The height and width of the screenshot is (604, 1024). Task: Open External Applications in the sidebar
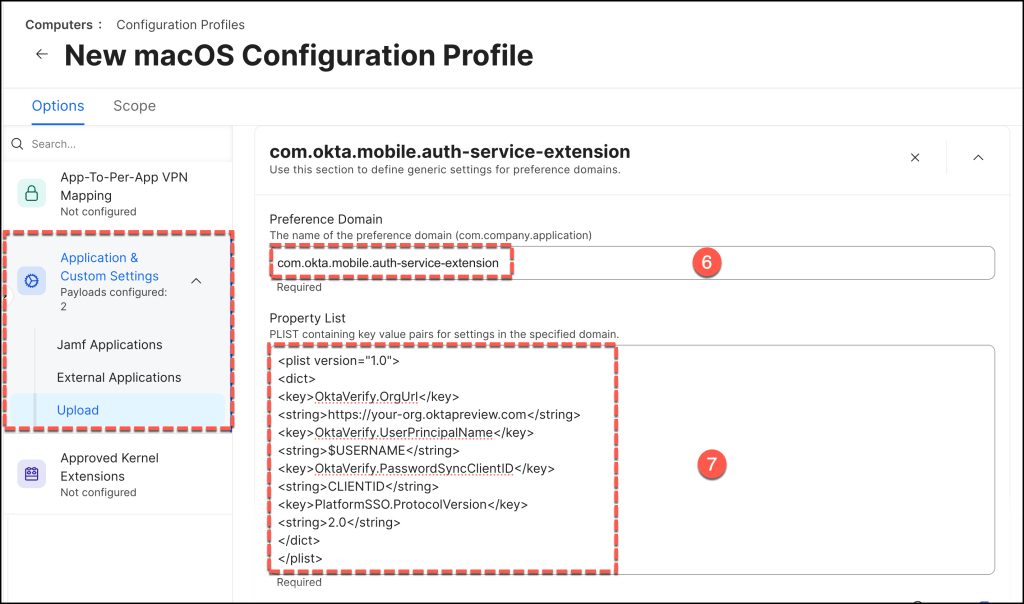click(x=119, y=378)
